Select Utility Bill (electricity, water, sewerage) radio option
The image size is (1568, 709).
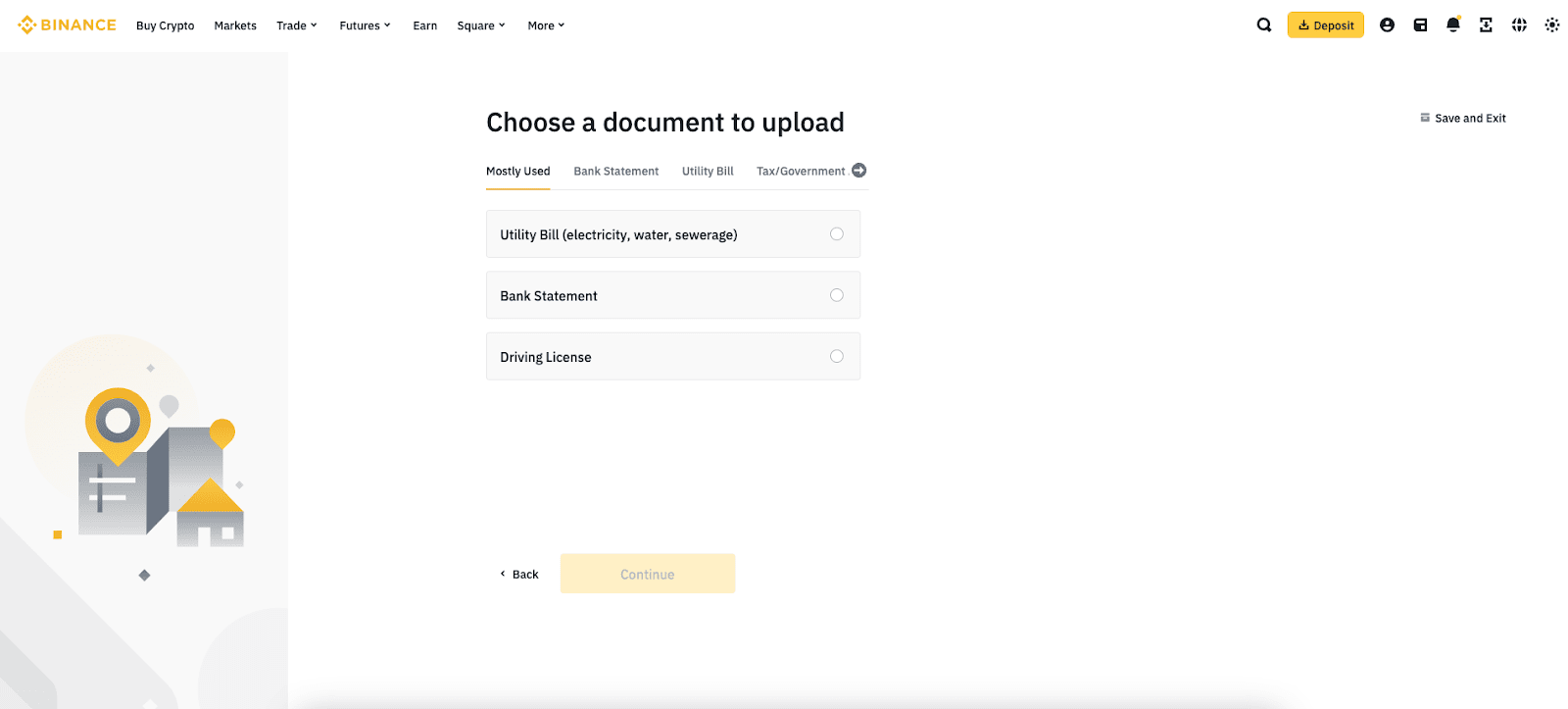point(673,234)
